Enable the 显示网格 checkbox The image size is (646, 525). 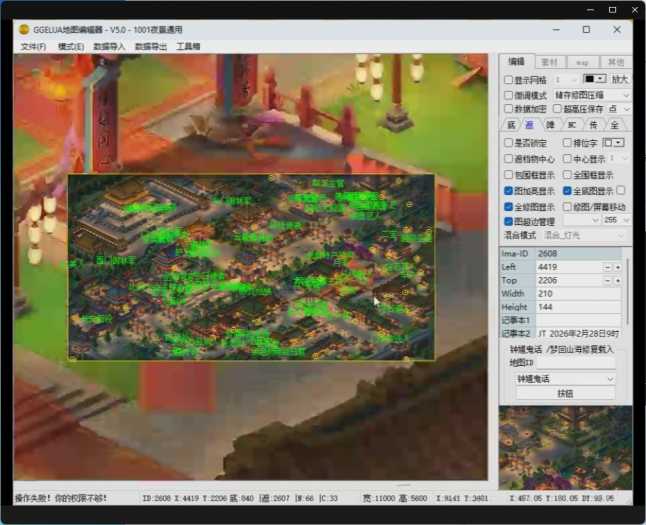click(x=508, y=80)
